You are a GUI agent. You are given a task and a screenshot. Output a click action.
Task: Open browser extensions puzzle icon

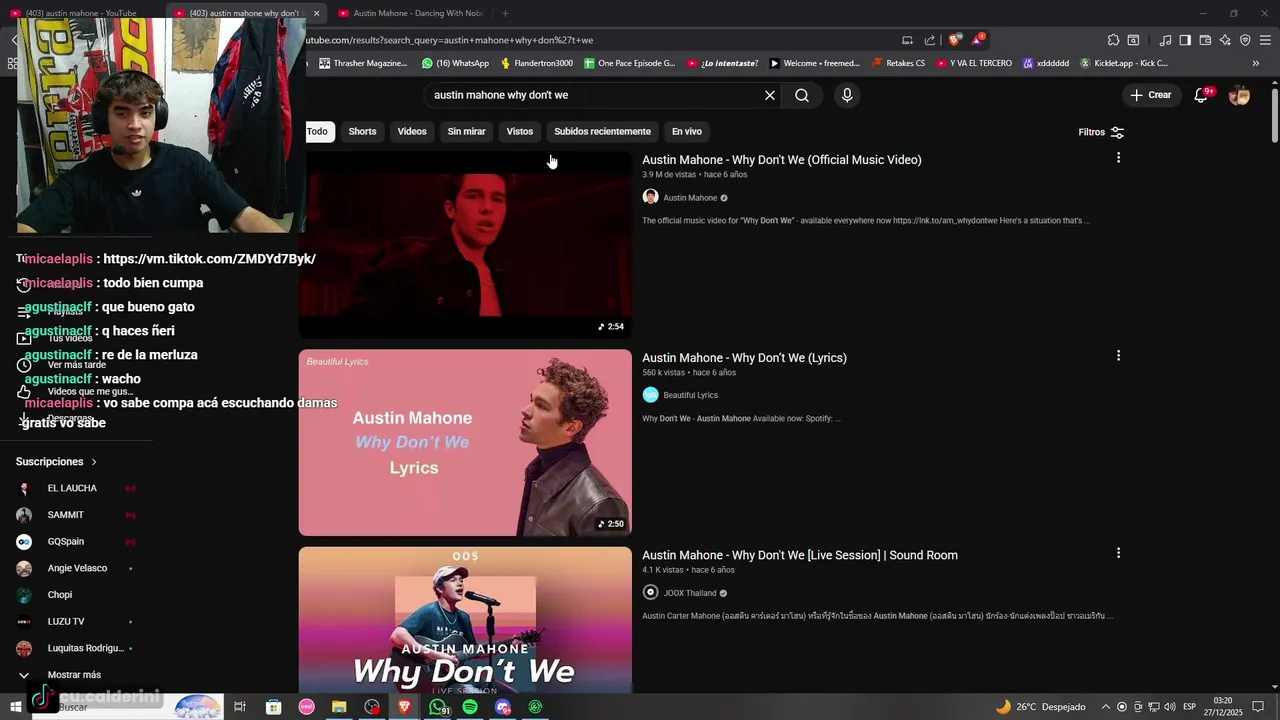coord(1113,40)
